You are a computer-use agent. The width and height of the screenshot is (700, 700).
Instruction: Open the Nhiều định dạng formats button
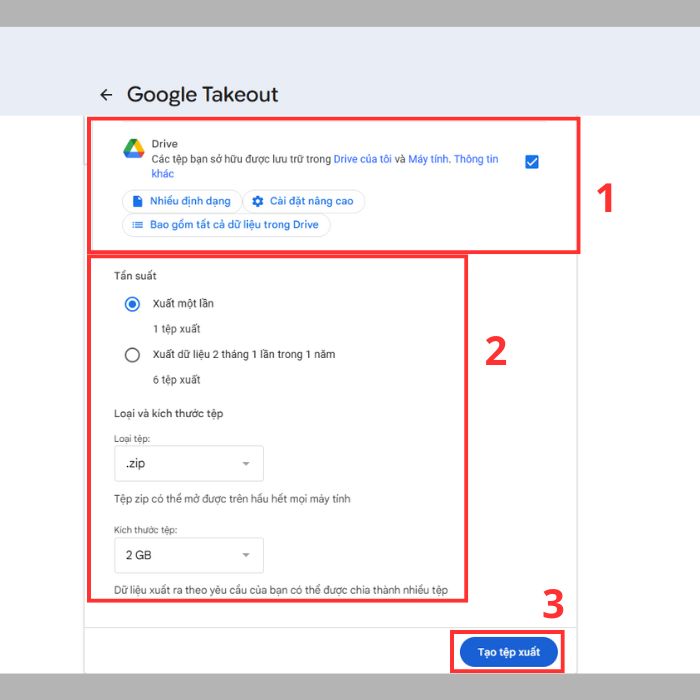[182, 201]
